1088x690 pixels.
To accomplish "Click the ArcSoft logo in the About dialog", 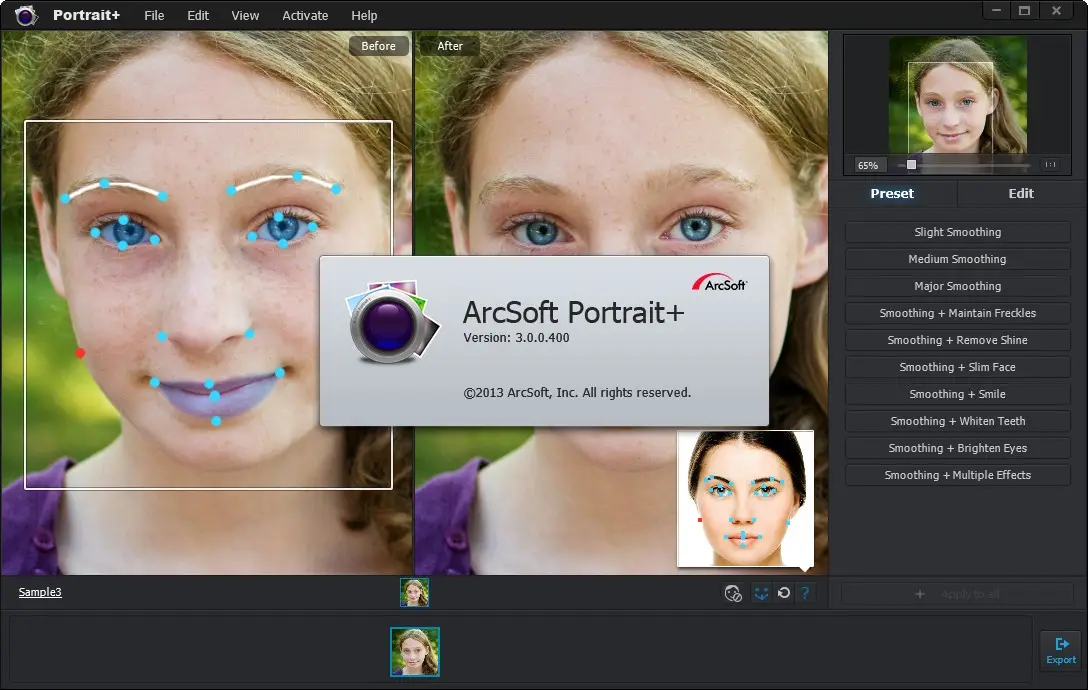I will (x=719, y=283).
